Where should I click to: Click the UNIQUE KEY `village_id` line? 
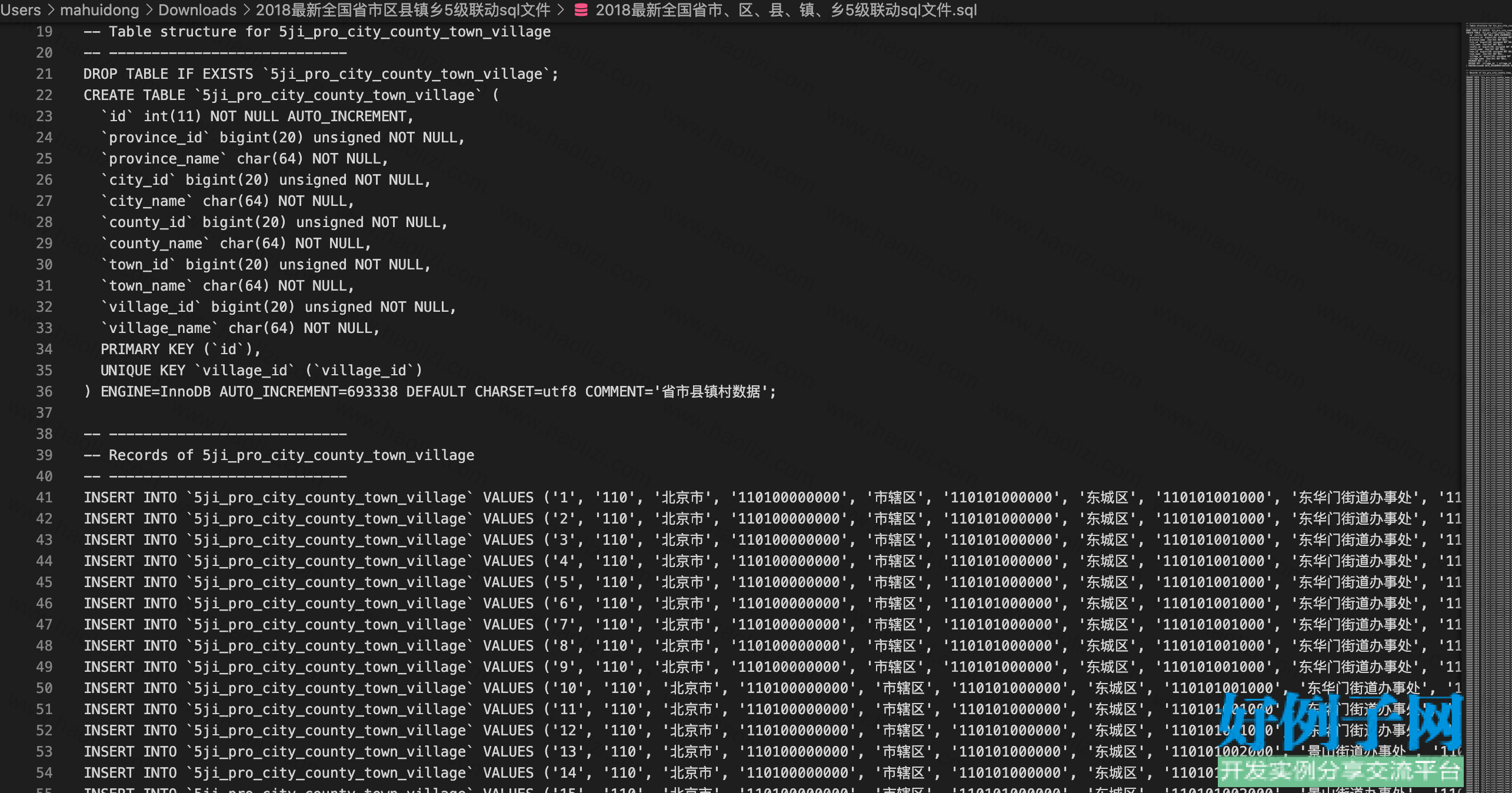click(261, 371)
